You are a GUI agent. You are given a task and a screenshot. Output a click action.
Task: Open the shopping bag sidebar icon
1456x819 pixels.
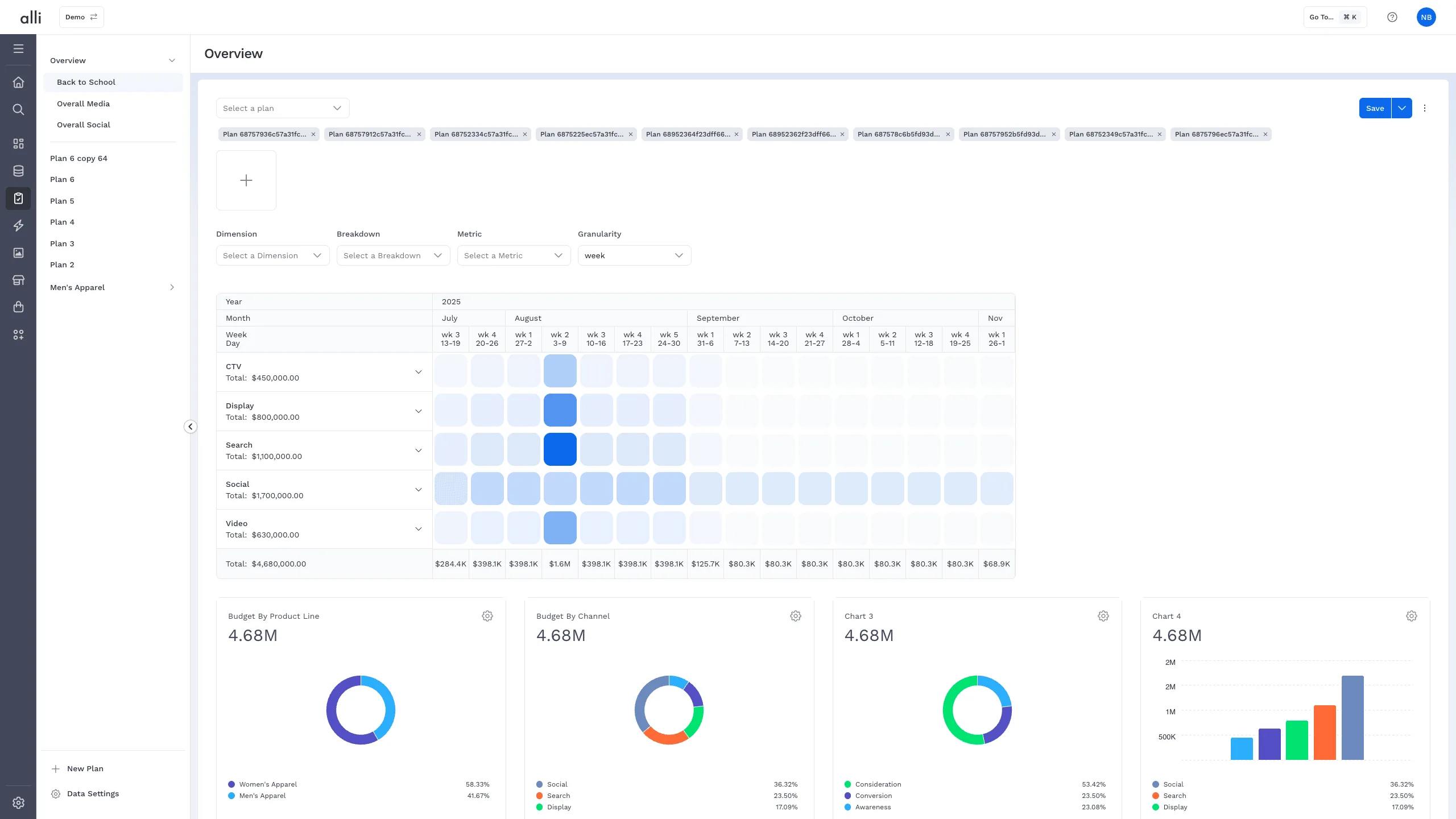tap(18, 307)
